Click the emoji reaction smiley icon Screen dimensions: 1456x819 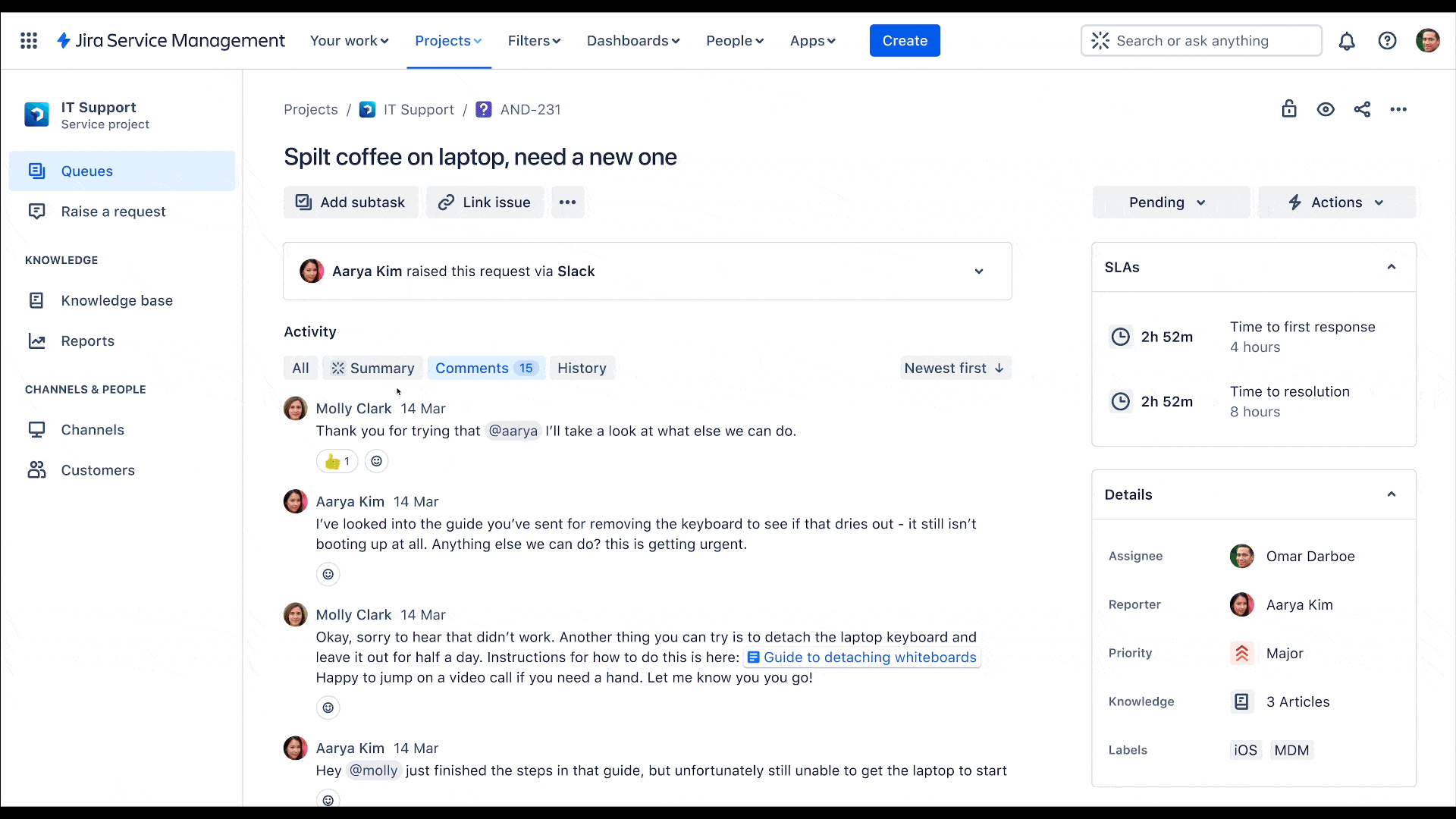[x=376, y=461]
